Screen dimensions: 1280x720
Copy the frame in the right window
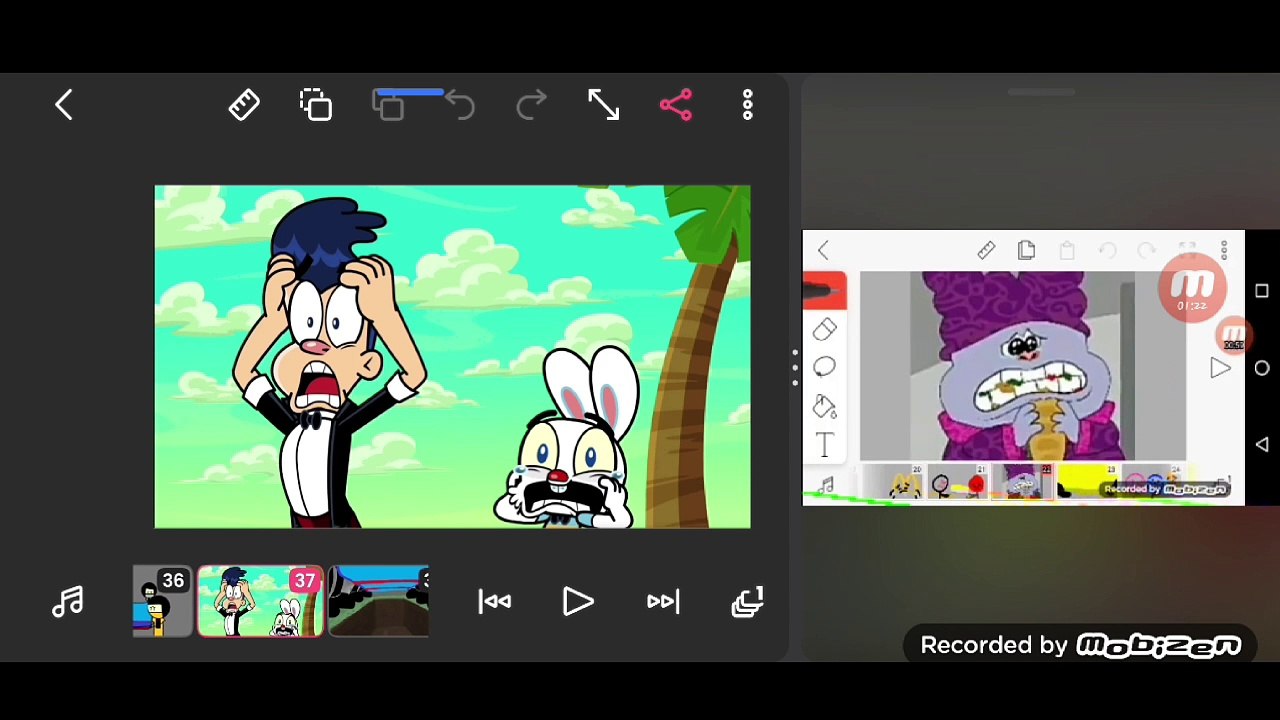point(1026,250)
